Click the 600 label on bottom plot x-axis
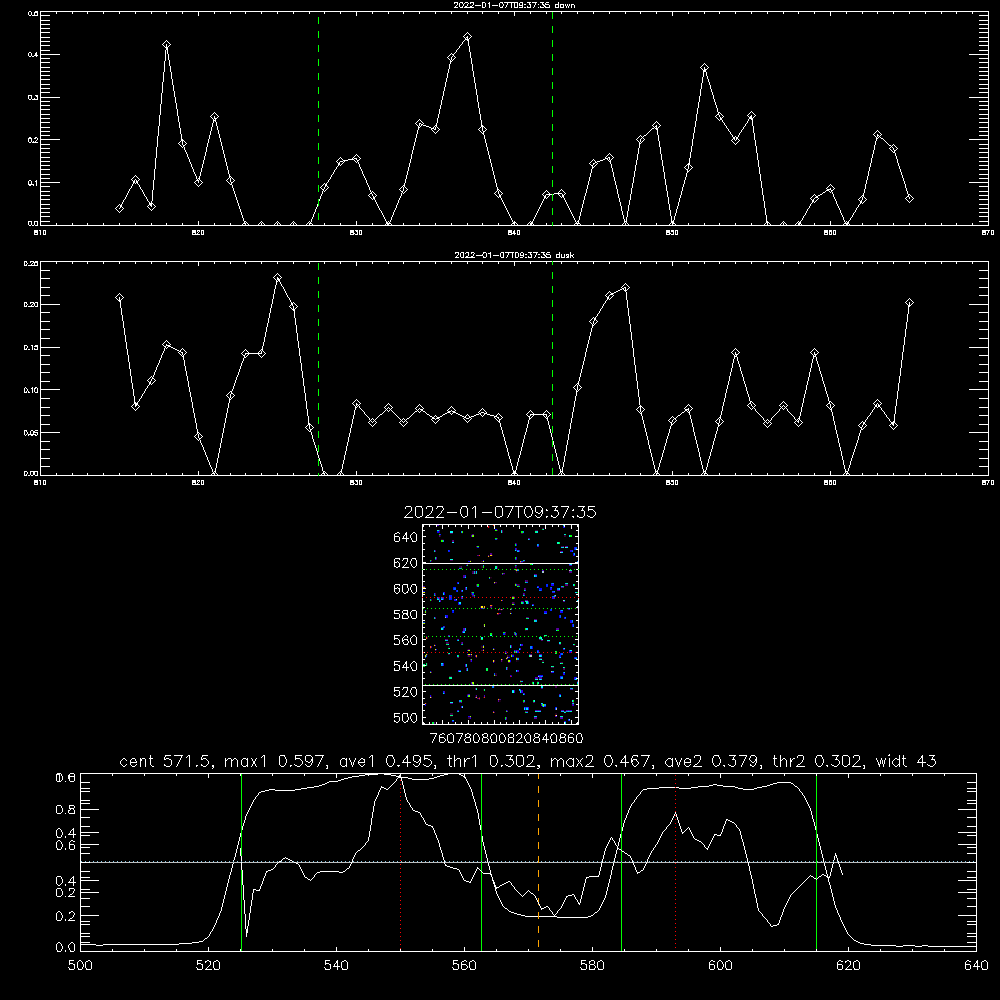Image resolution: width=1000 pixels, height=1000 pixels. (720, 966)
